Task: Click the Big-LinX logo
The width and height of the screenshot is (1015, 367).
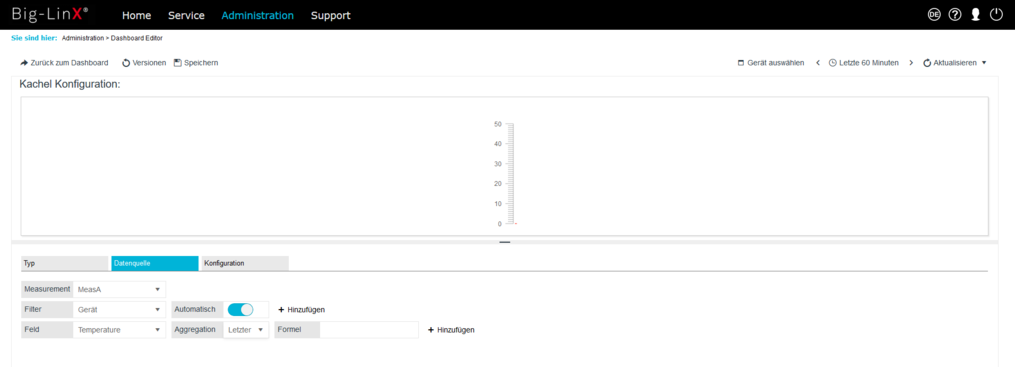Action: (x=50, y=15)
